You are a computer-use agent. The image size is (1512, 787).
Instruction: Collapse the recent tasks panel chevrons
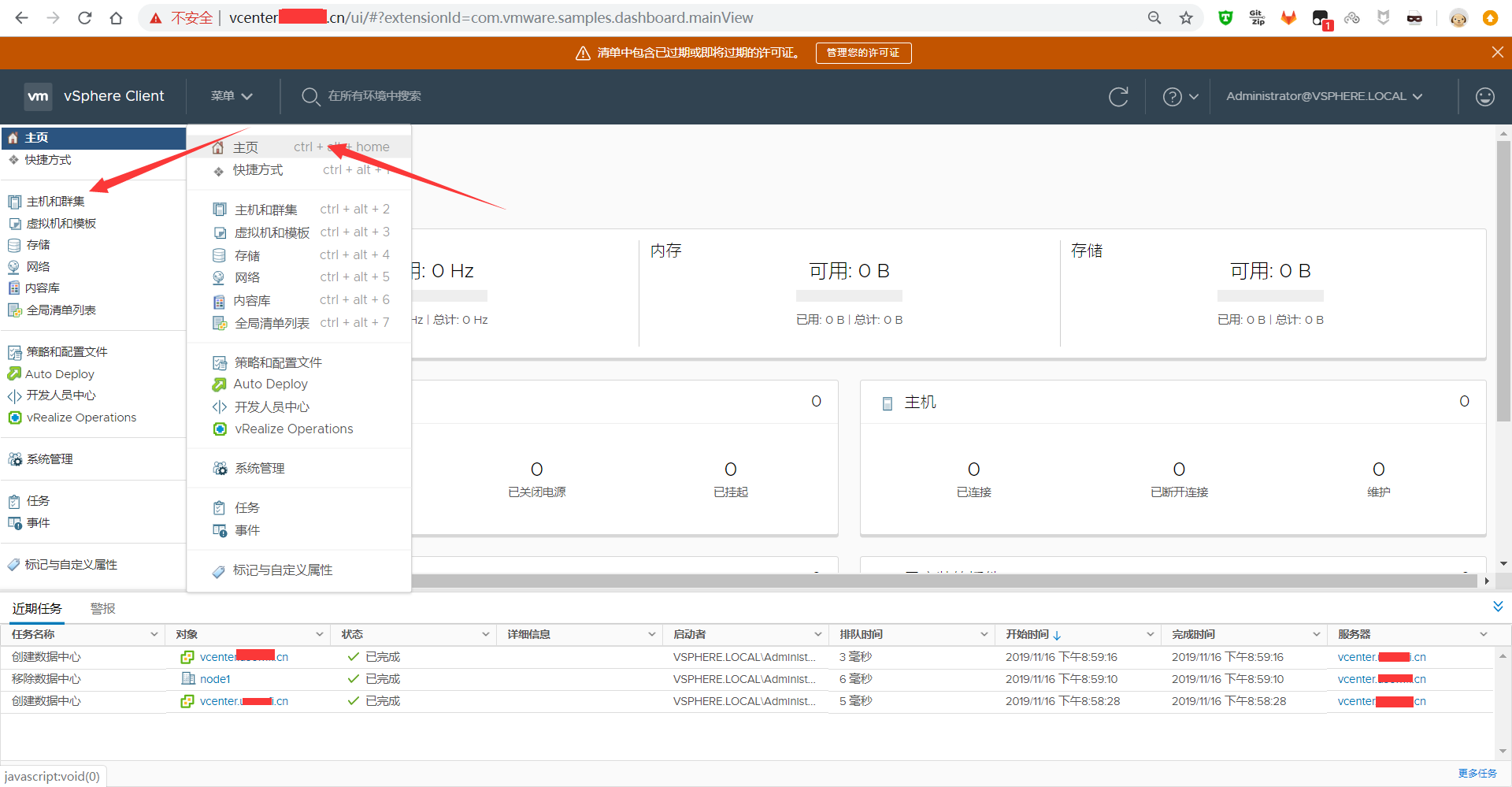point(1498,606)
